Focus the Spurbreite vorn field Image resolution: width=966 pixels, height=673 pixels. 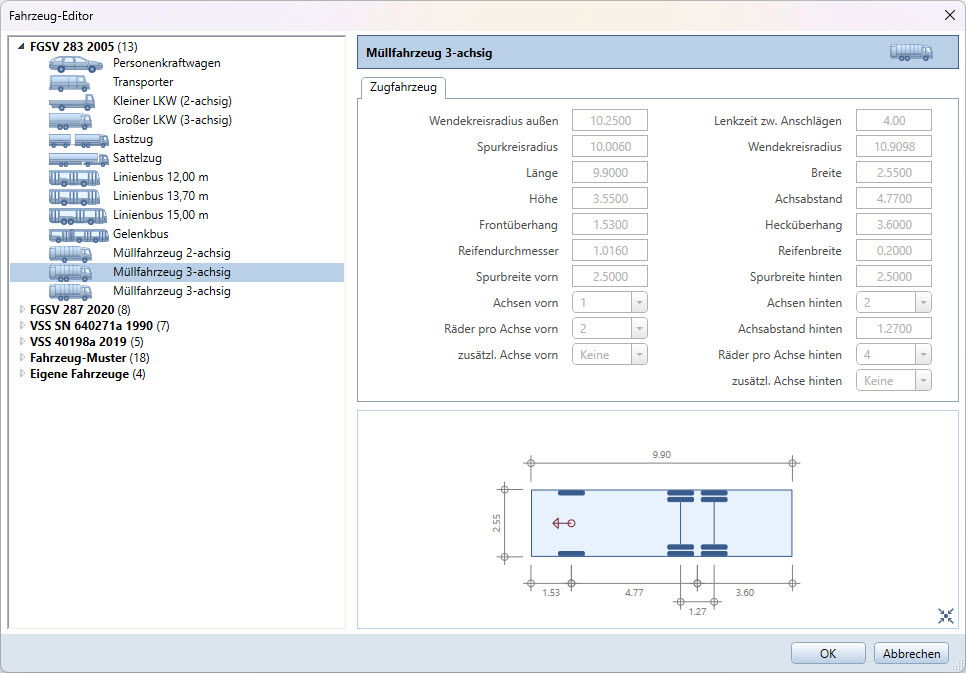tap(610, 277)
